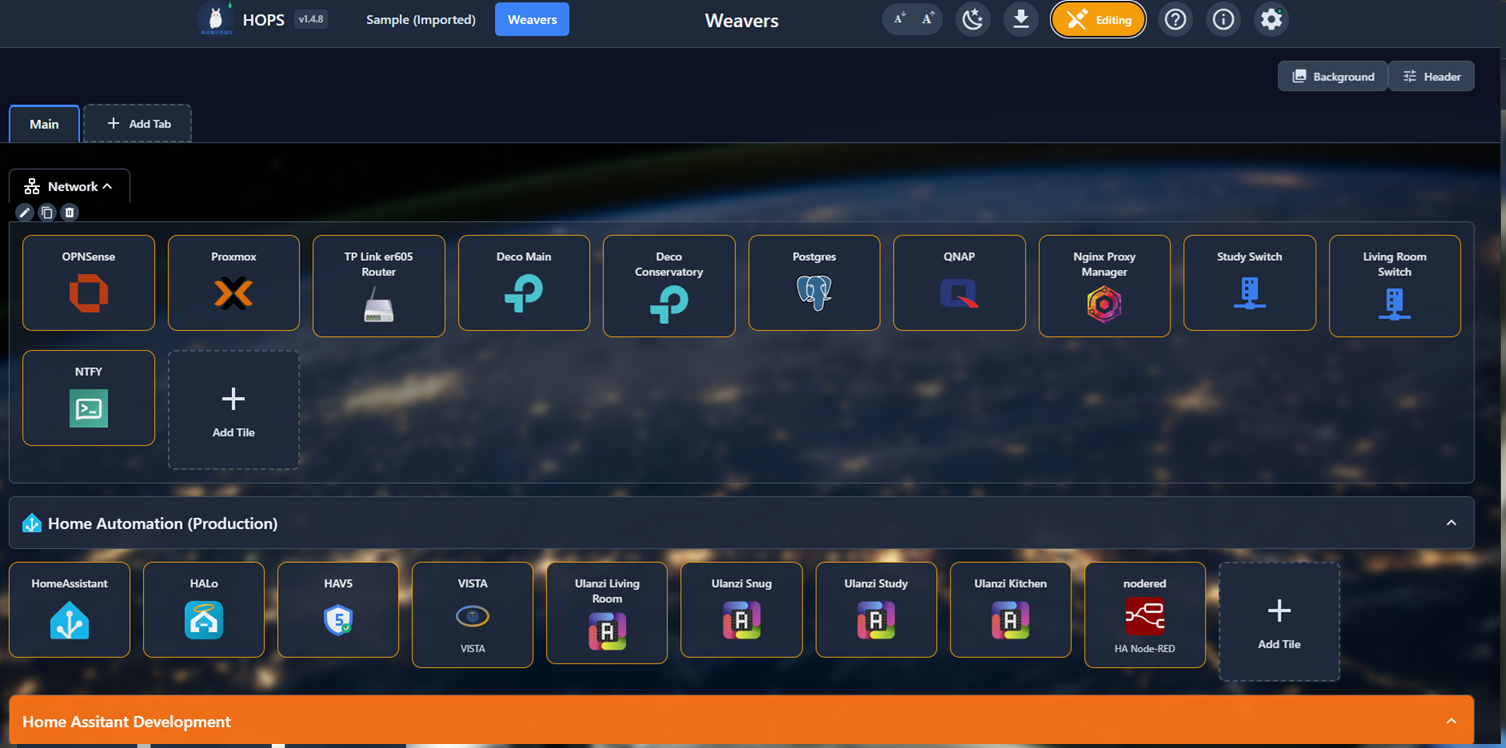Click the Home Automation house icon
Screen dimensions: 1506x748
(x=32, y=523)
